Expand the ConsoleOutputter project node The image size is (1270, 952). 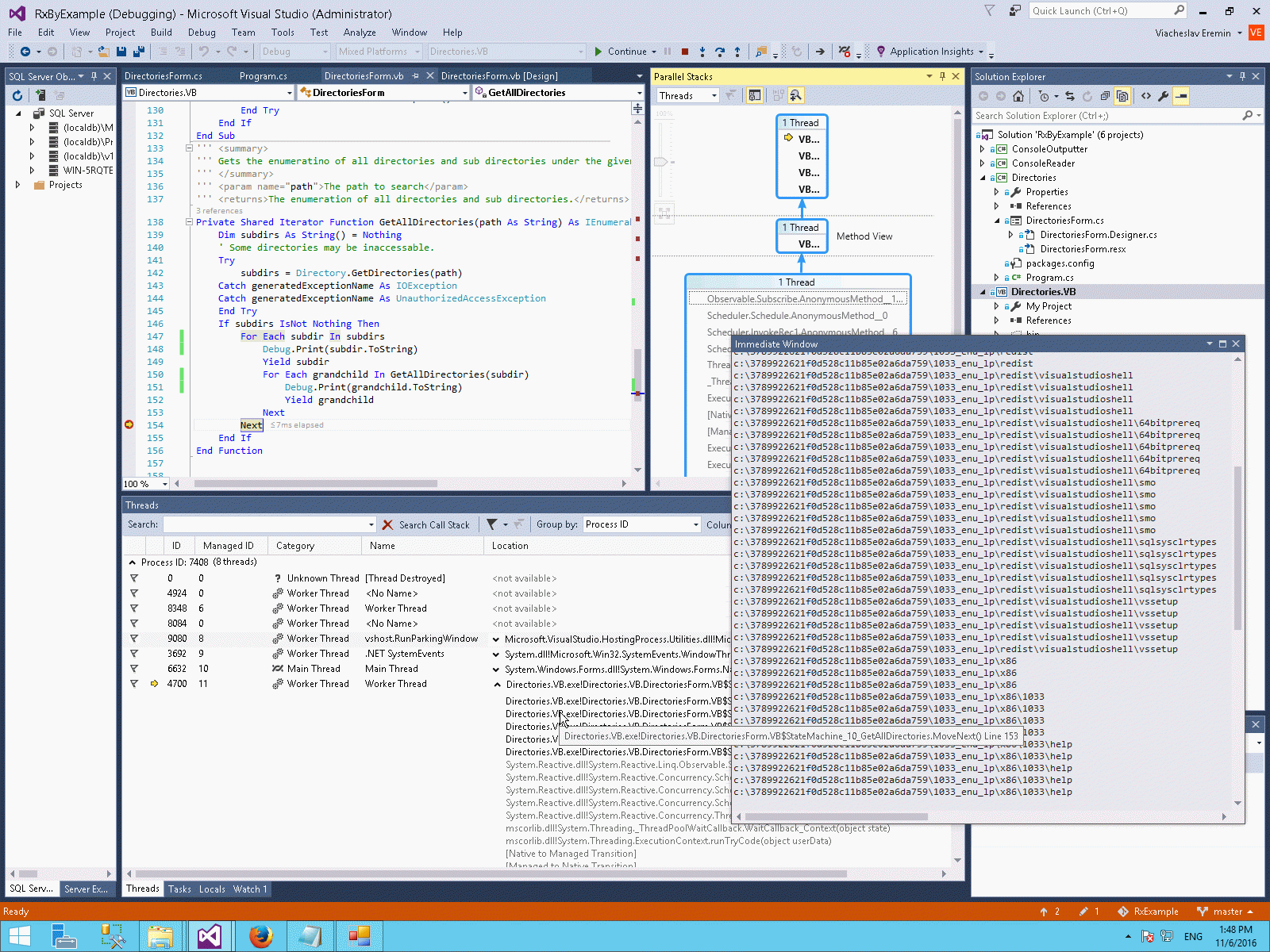[983, 149]
